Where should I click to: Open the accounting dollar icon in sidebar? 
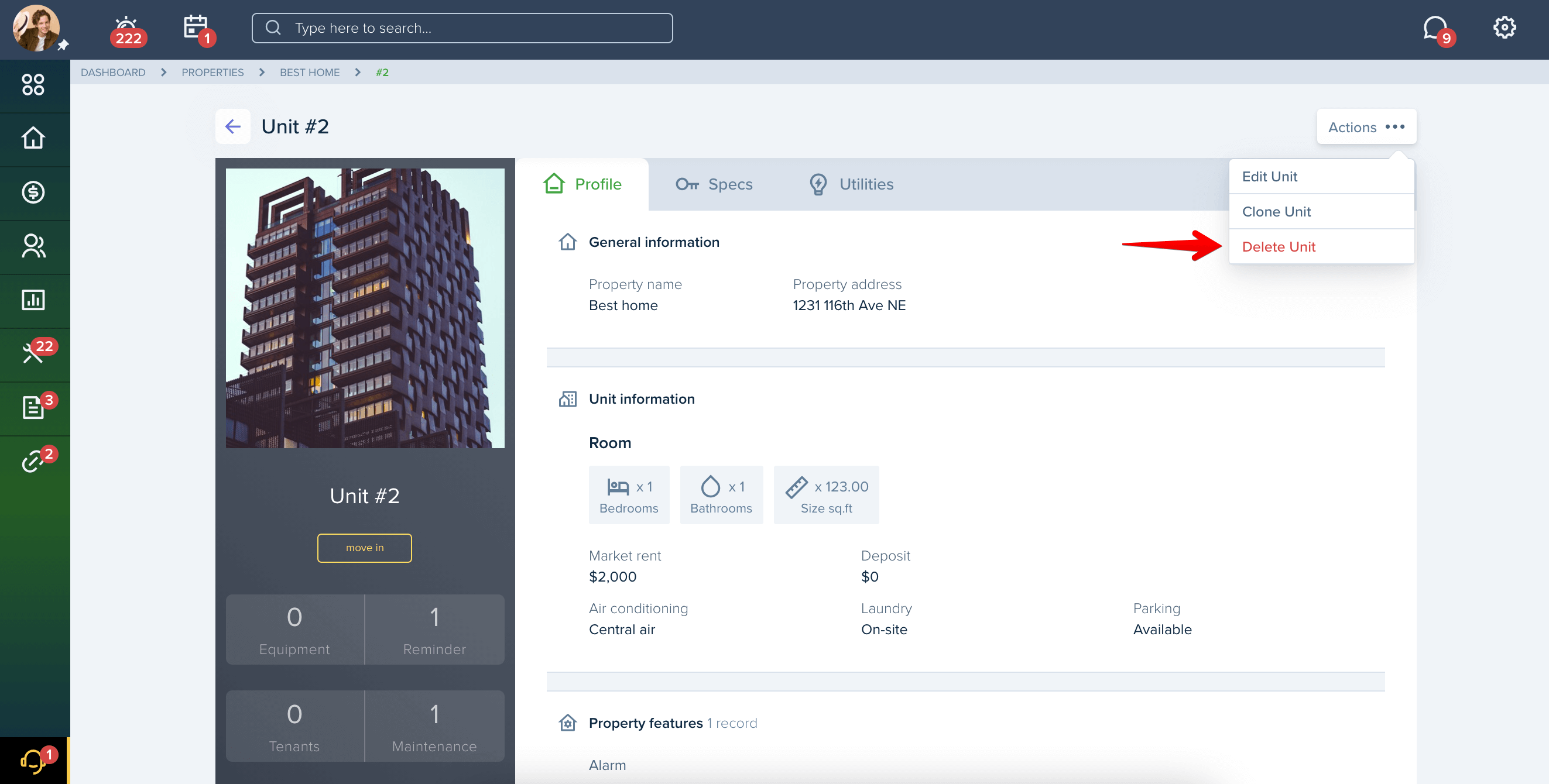coord(33,192)
